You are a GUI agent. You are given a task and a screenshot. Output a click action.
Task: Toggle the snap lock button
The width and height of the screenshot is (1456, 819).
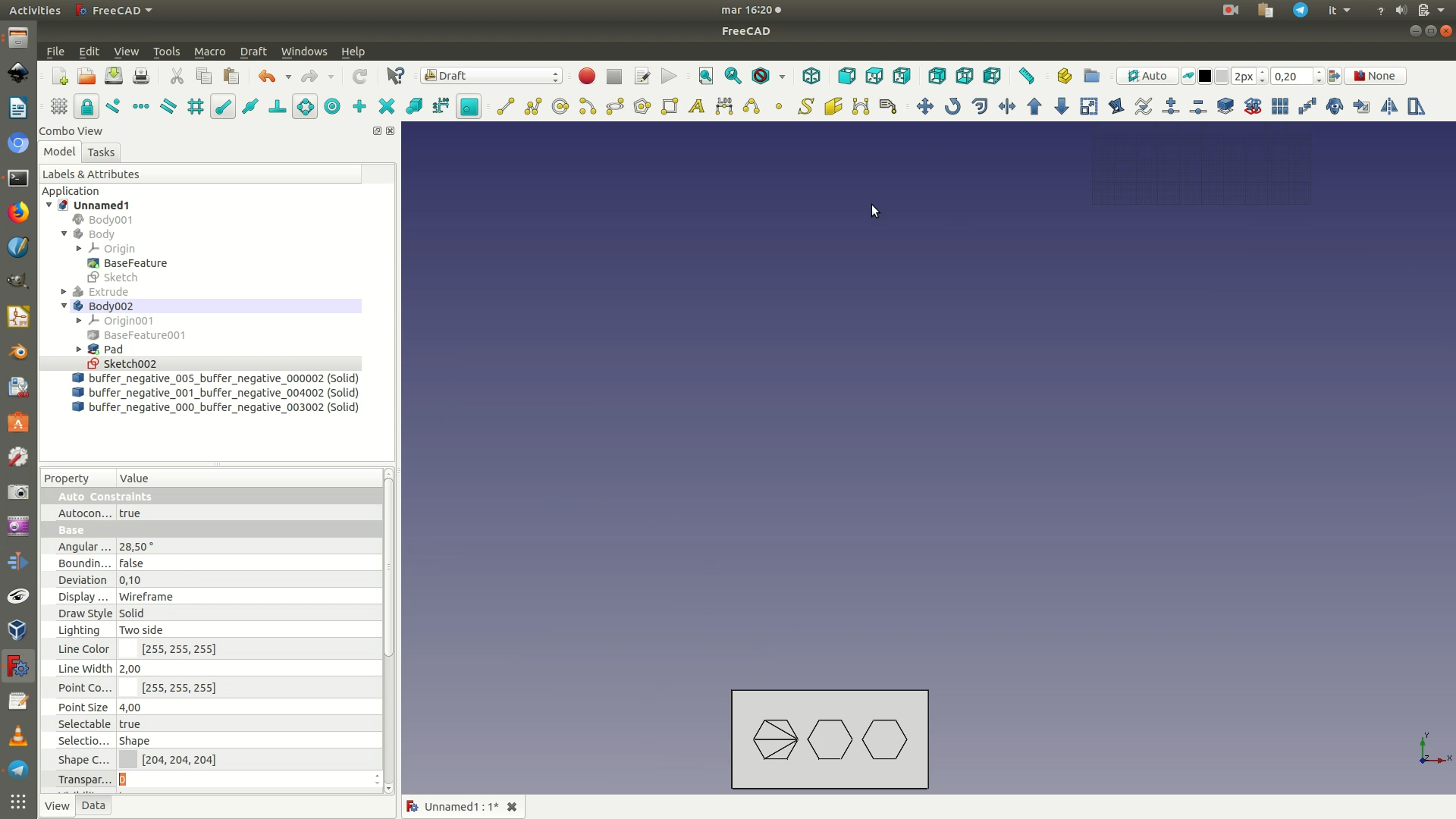(86, 106)
